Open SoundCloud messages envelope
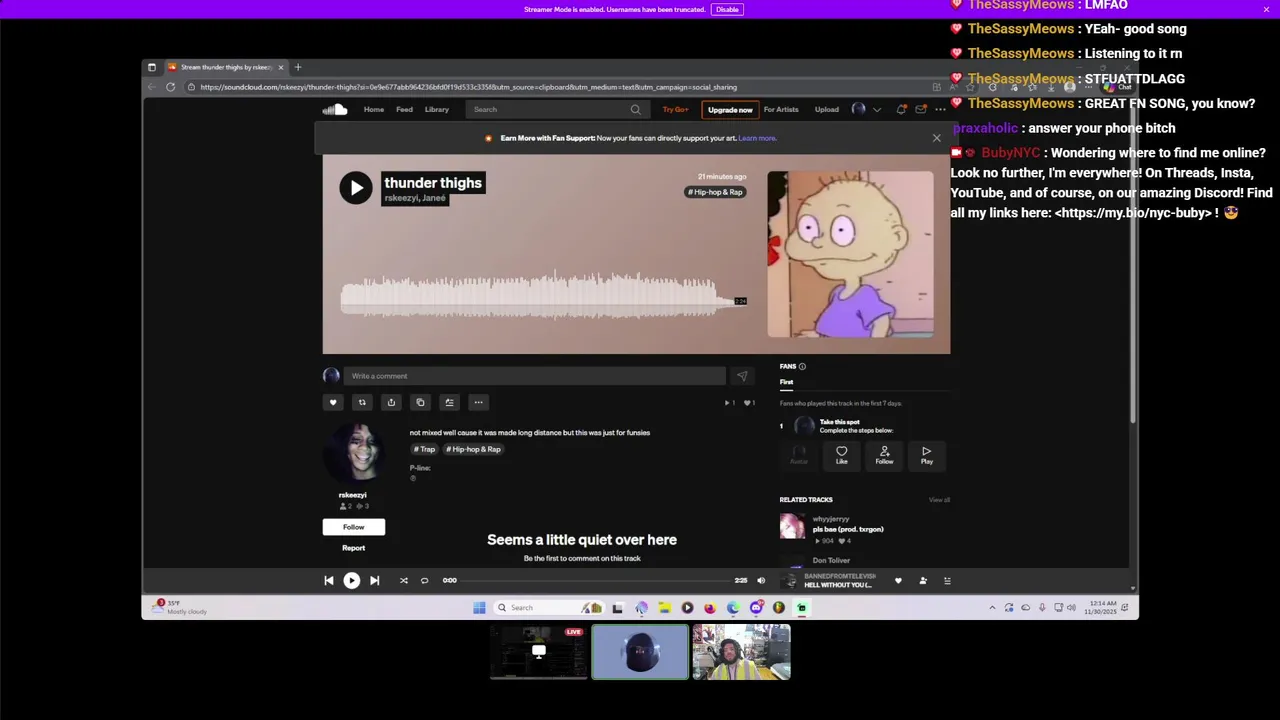This screenshot has height=720, width=1280. pos(921,109)
